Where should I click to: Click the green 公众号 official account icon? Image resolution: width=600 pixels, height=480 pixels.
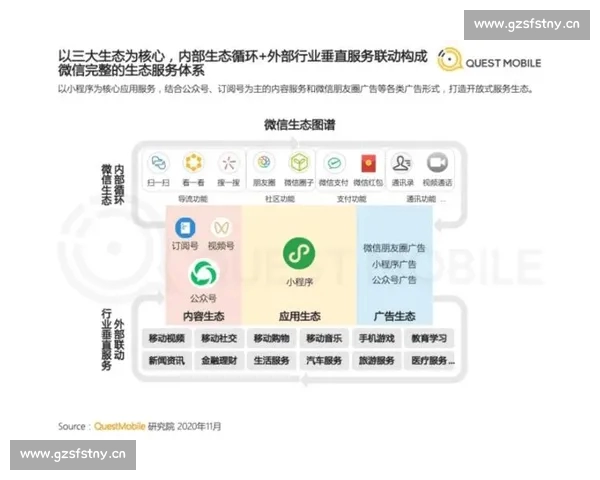click(203, 273)
